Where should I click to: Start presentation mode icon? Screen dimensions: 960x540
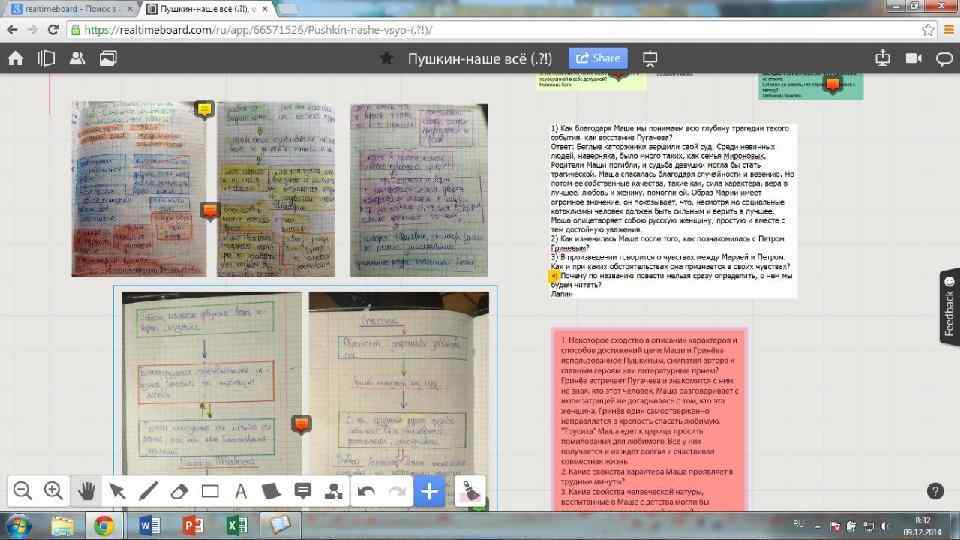[x=650, y=59]
